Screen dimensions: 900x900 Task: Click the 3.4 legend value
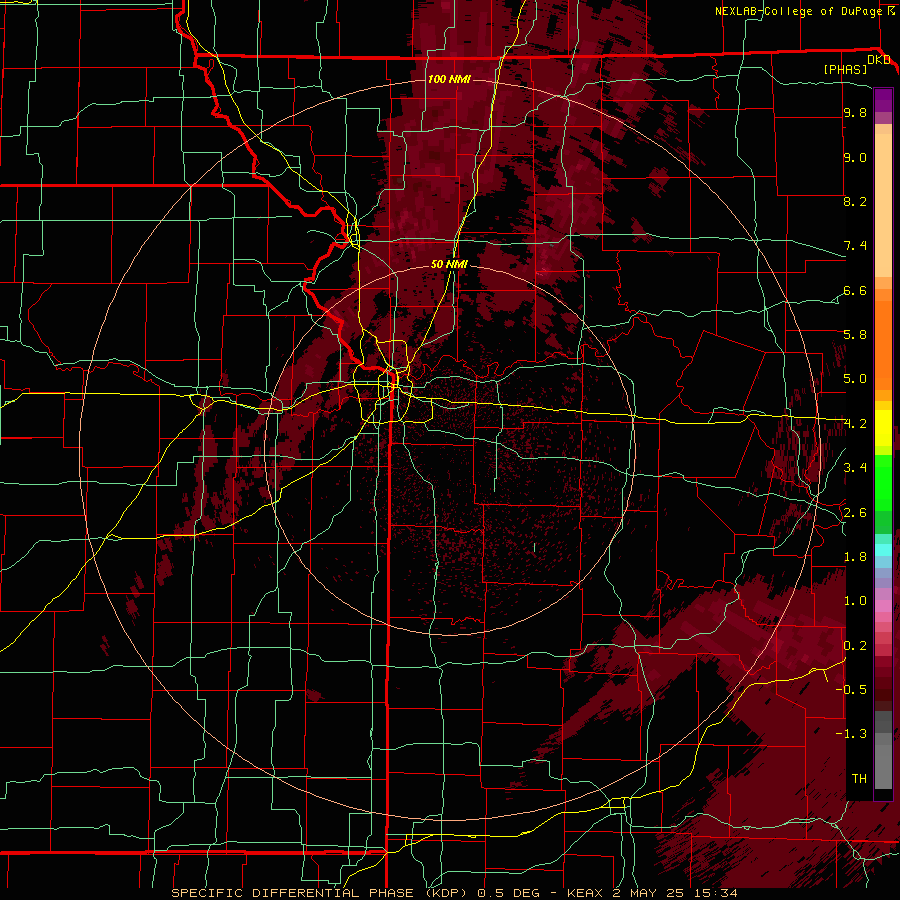point(855,467)
